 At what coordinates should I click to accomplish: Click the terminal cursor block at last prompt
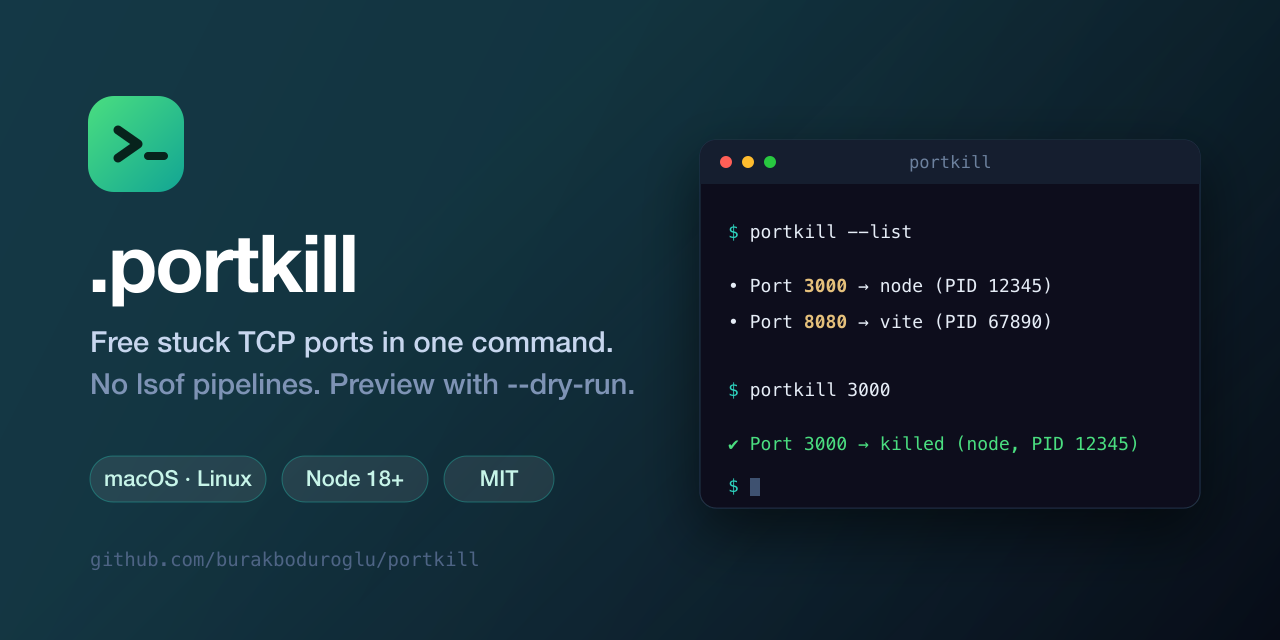[x=755, y=487]
